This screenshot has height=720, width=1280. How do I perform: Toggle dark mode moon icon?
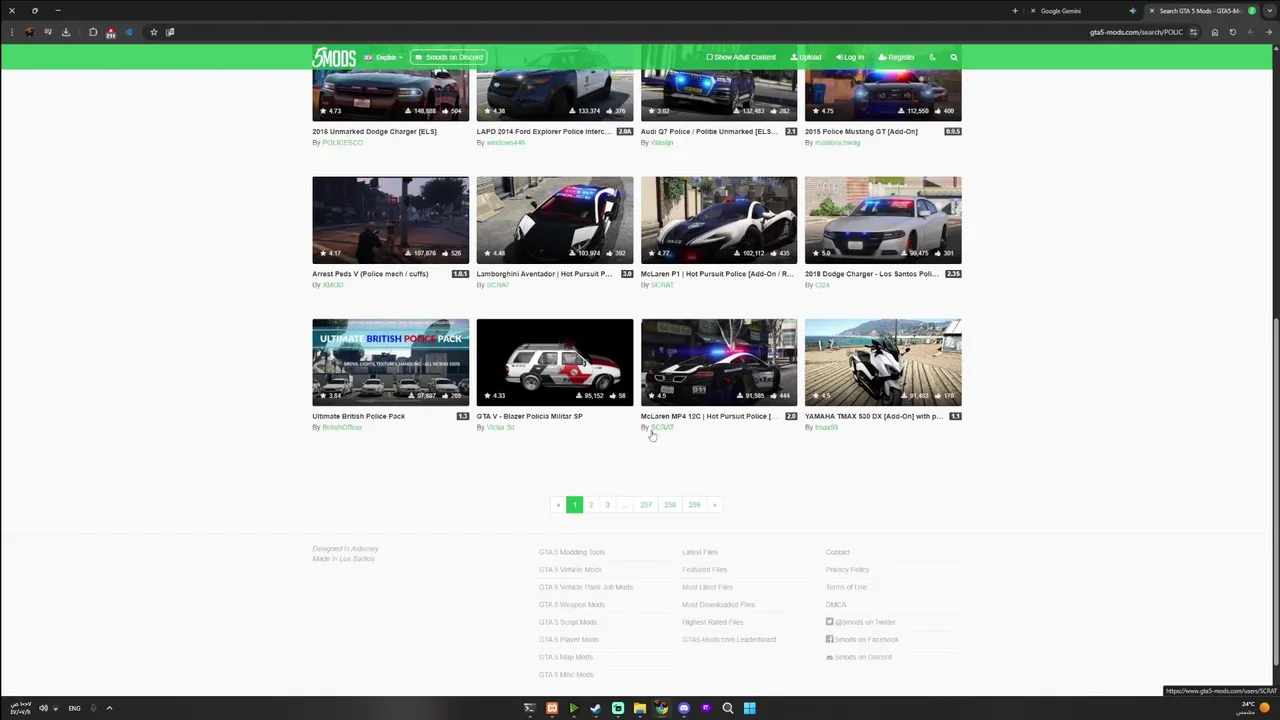pyautogui.click(x=933, y=57)
